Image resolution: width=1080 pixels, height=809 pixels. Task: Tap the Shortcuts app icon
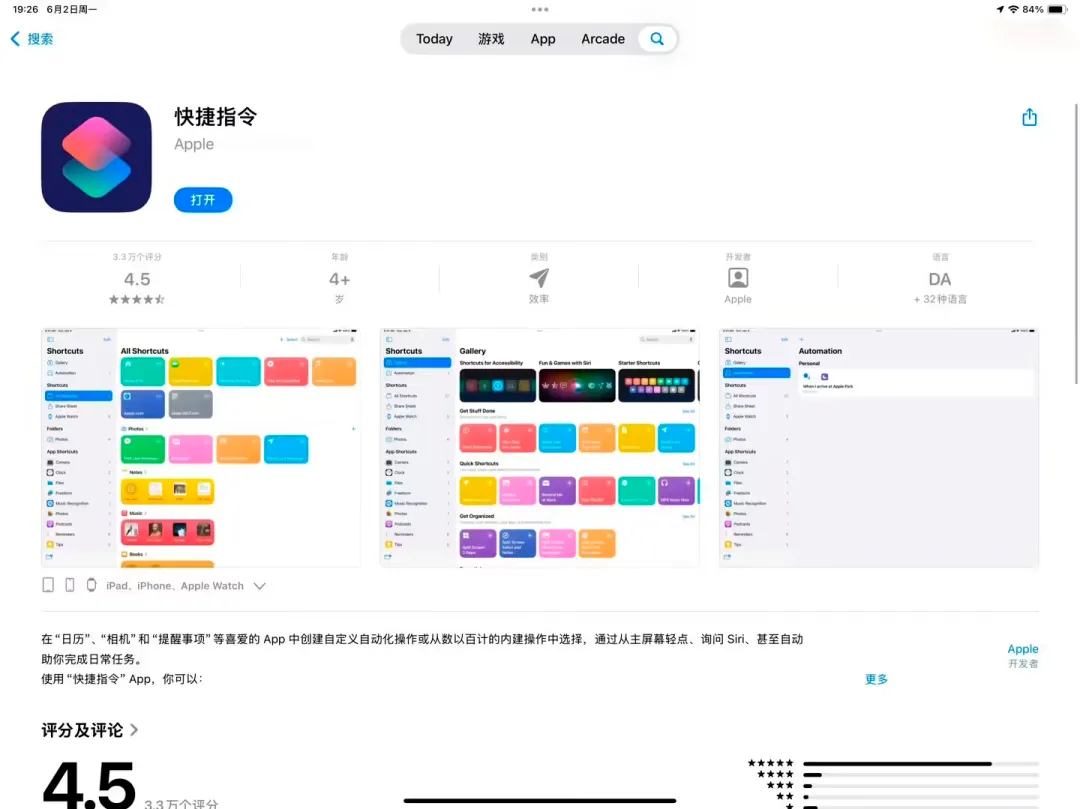[96, 157]
